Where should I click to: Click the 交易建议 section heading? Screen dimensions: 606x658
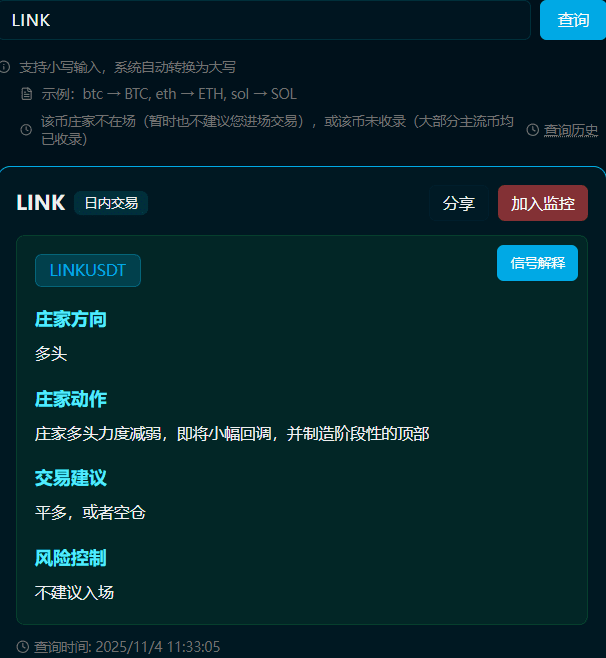pos(71,478)
